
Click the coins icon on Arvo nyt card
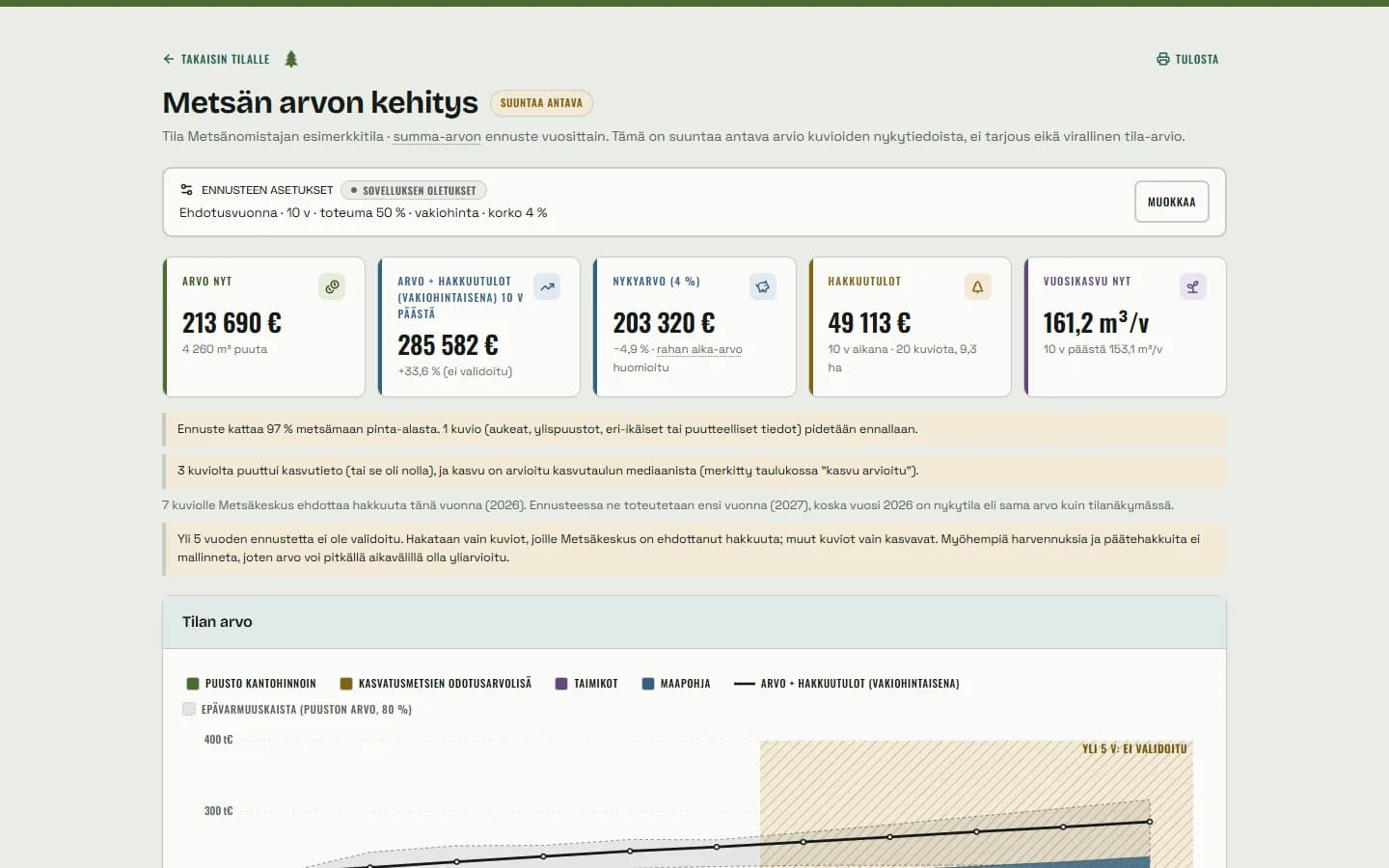coord(332,286)
